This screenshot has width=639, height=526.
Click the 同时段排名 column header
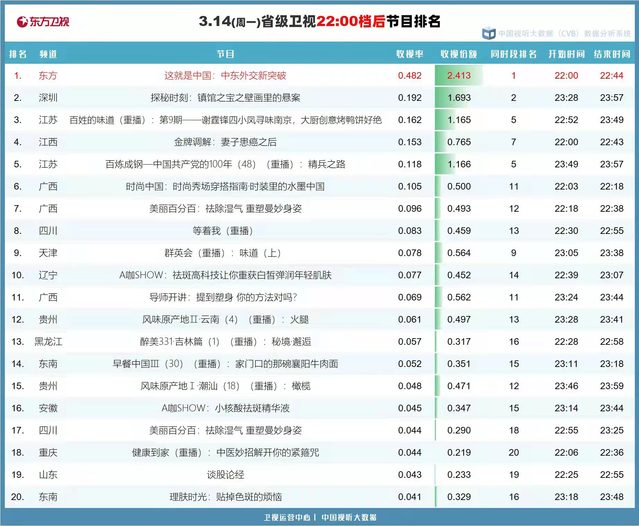tap(513, 54)
